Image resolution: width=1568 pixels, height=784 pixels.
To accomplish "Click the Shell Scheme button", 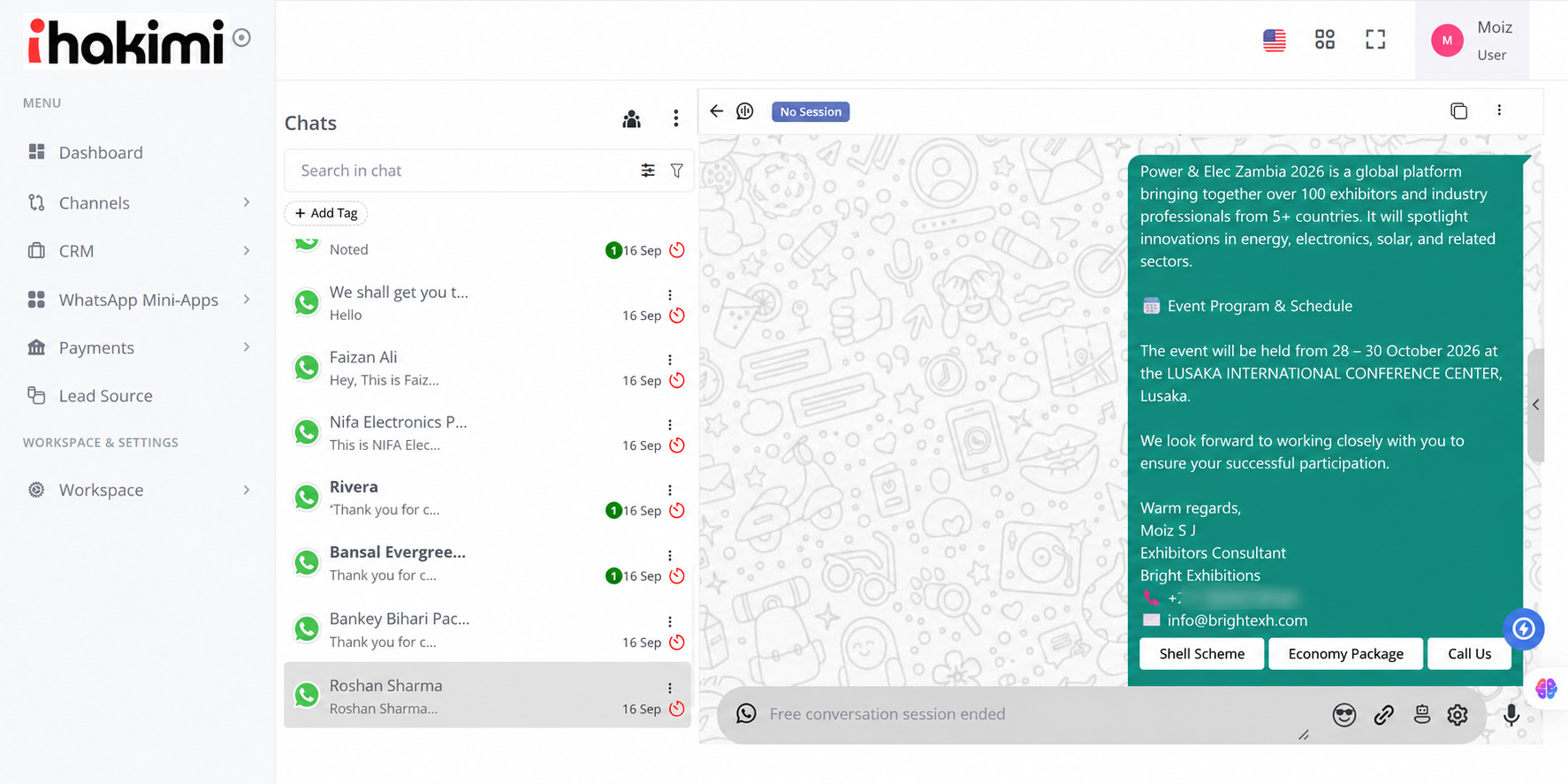I will click(1202, 654).
